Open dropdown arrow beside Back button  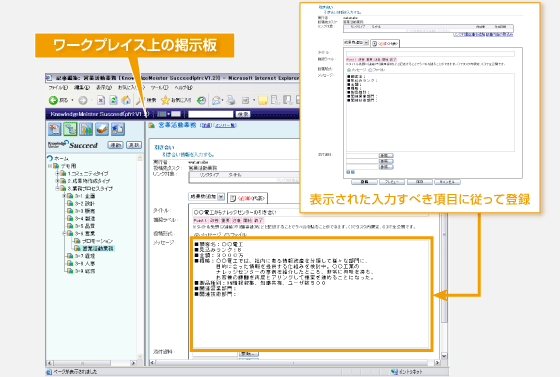pos(72,100)
